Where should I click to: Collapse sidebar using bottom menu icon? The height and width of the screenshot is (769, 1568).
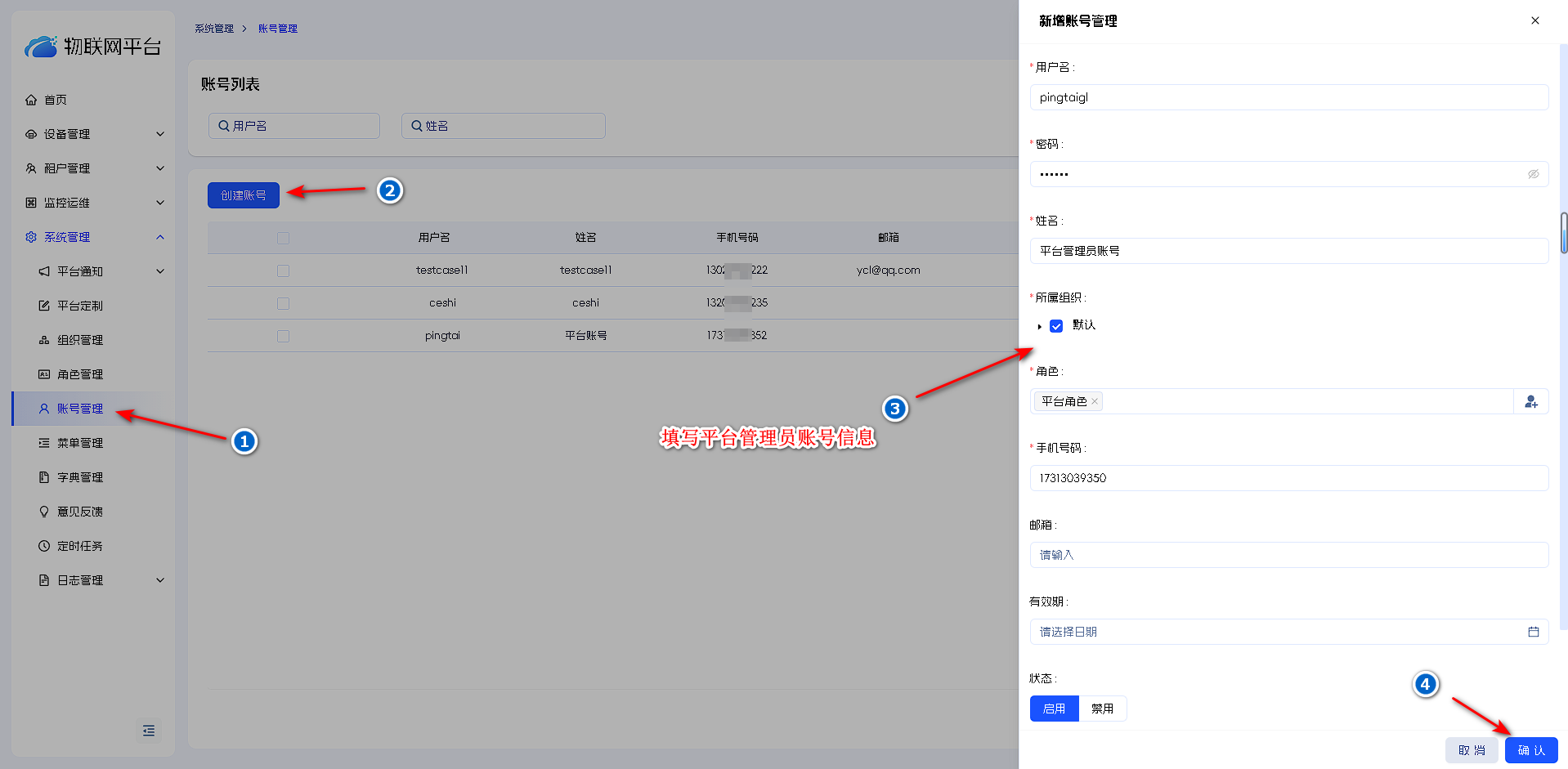pyautogui.click(x=149, y=731)
